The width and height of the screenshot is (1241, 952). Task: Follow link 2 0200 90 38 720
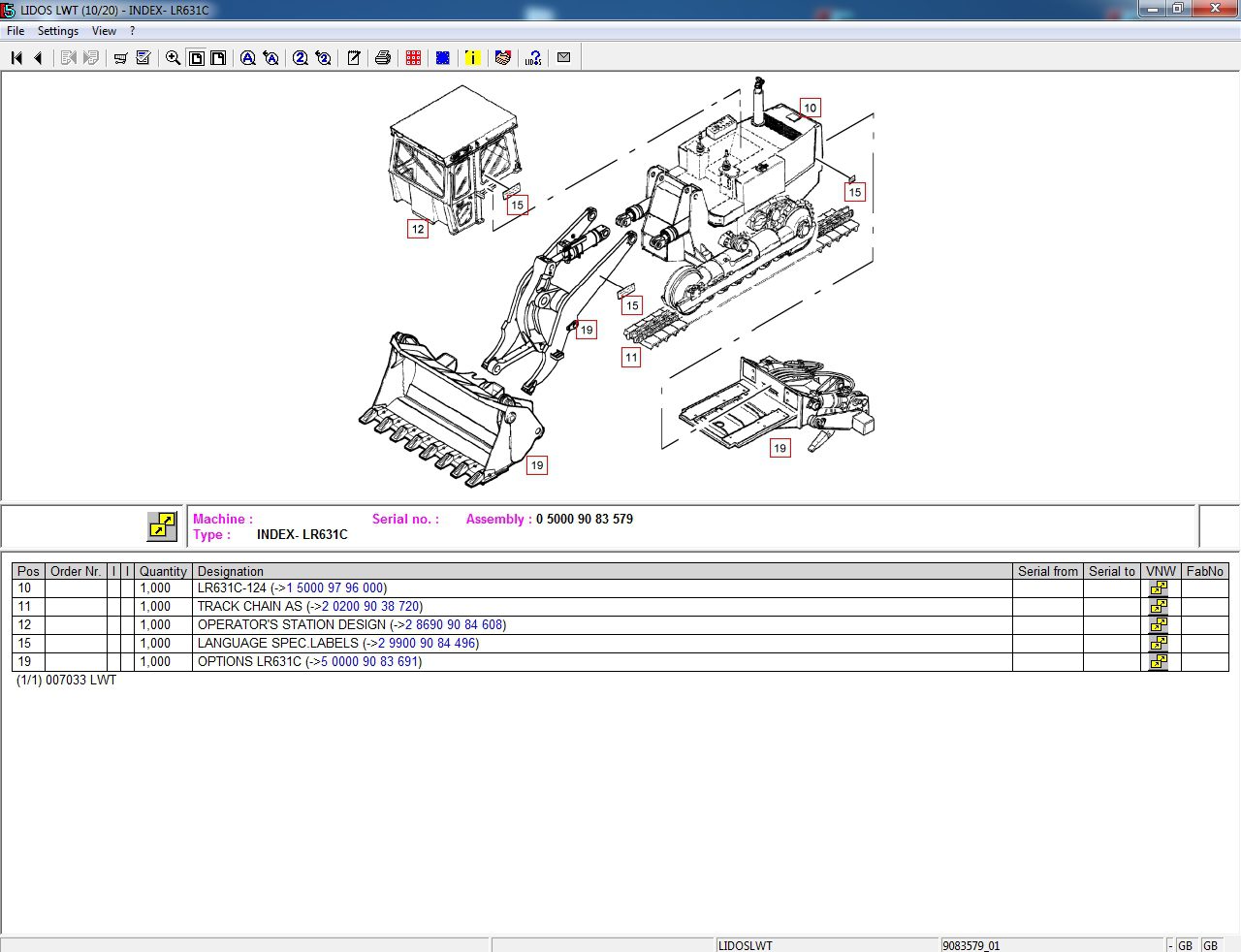click(x=371, y=606)
